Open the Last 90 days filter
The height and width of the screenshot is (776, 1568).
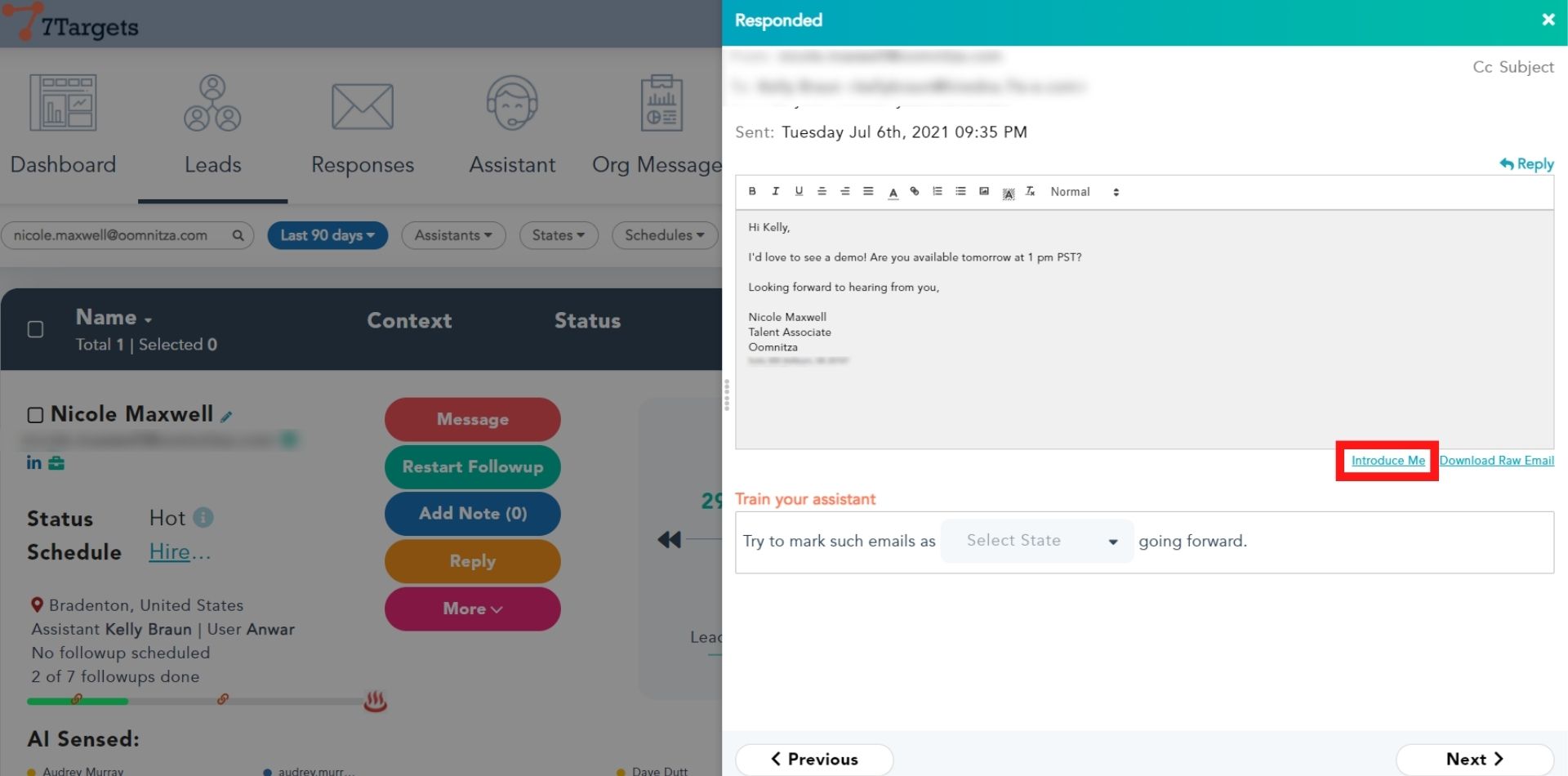pyautogui.click(x=327, y=235)
